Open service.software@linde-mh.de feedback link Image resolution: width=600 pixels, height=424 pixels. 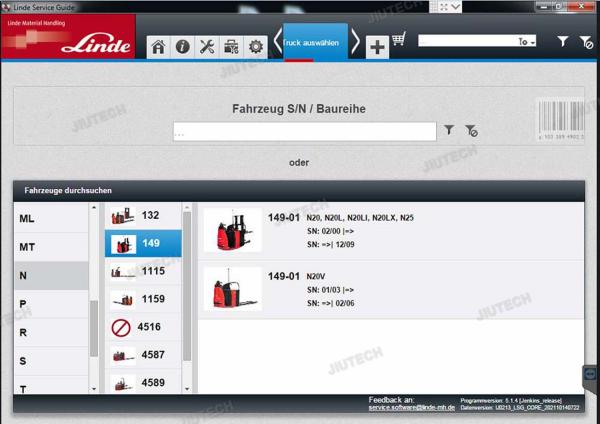coord(412,408)
